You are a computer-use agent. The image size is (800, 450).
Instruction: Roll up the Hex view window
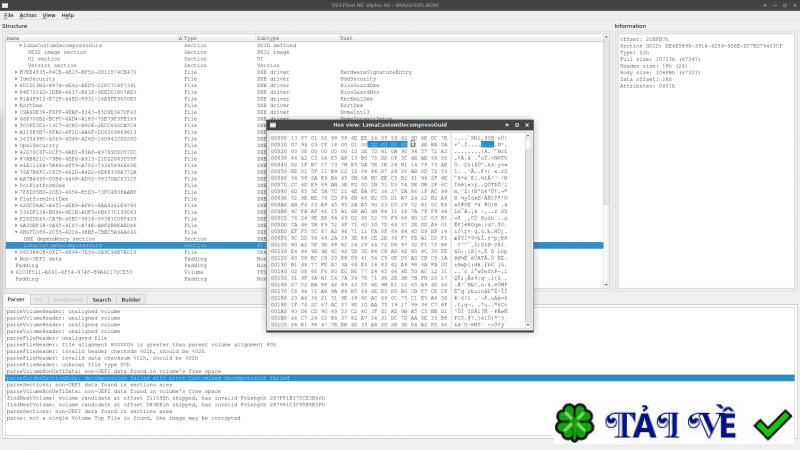506,125
